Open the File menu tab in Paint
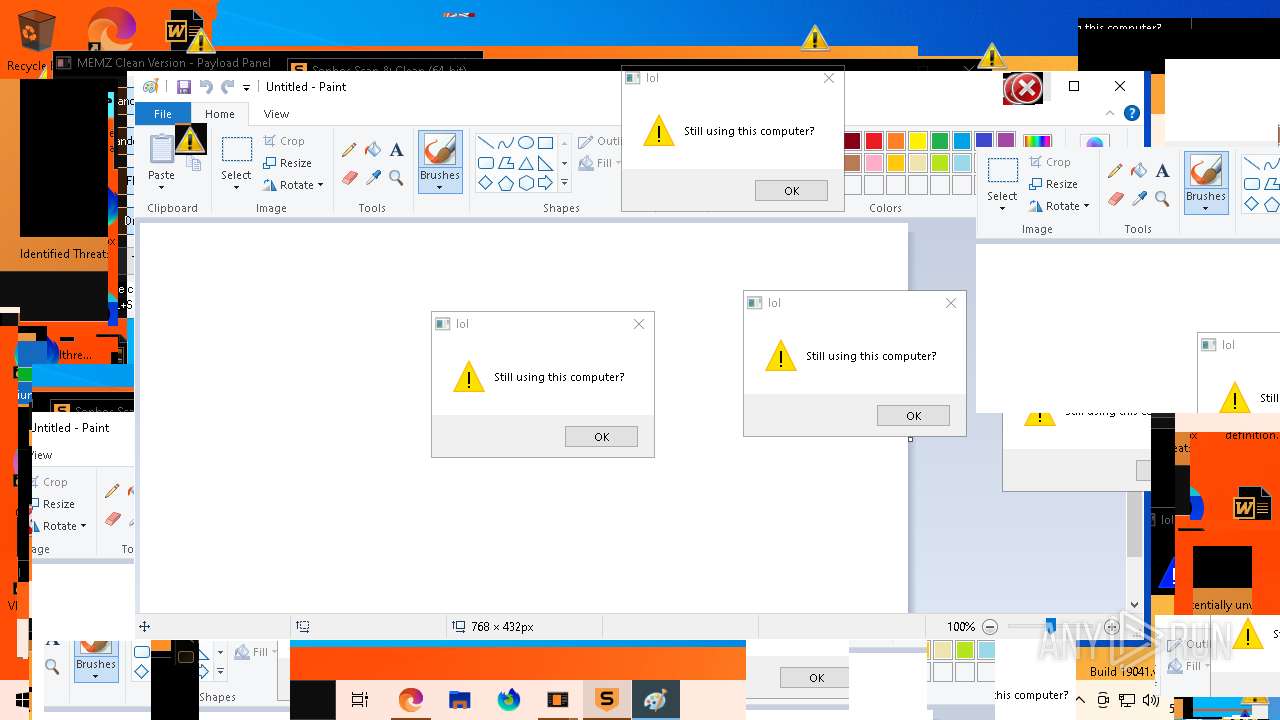This screenshot has height=720, width=1280. tap(162, 114)
